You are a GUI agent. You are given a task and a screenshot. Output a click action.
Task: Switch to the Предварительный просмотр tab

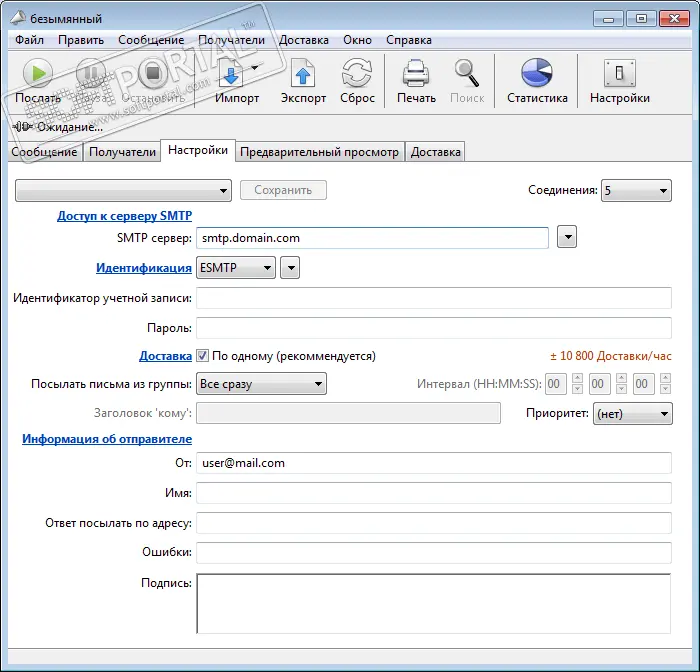pyautogui.click(x=320, y=152)
